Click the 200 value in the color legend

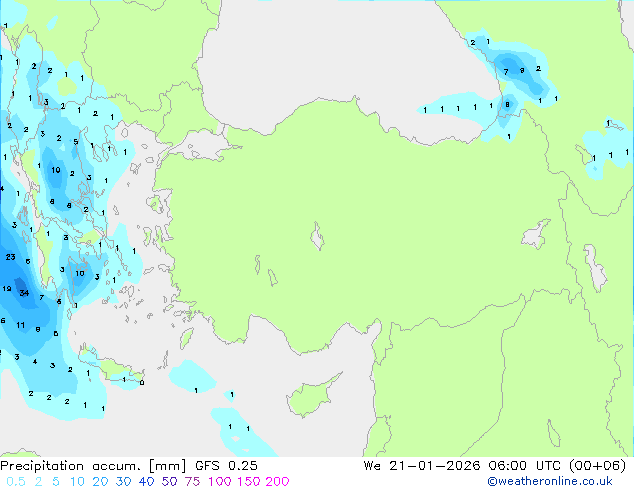point(277,482)
